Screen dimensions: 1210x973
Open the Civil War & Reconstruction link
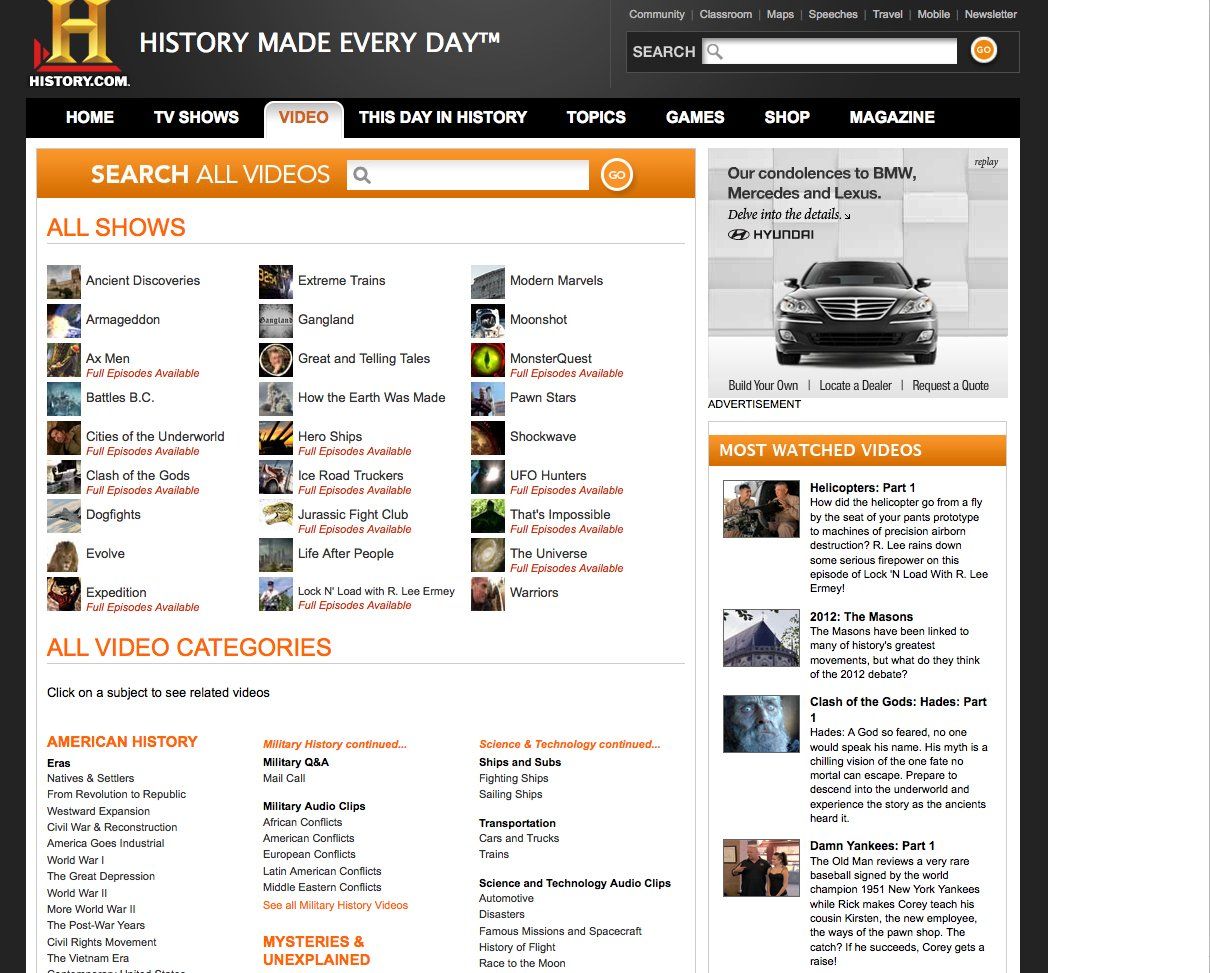[x=112, y=827]
